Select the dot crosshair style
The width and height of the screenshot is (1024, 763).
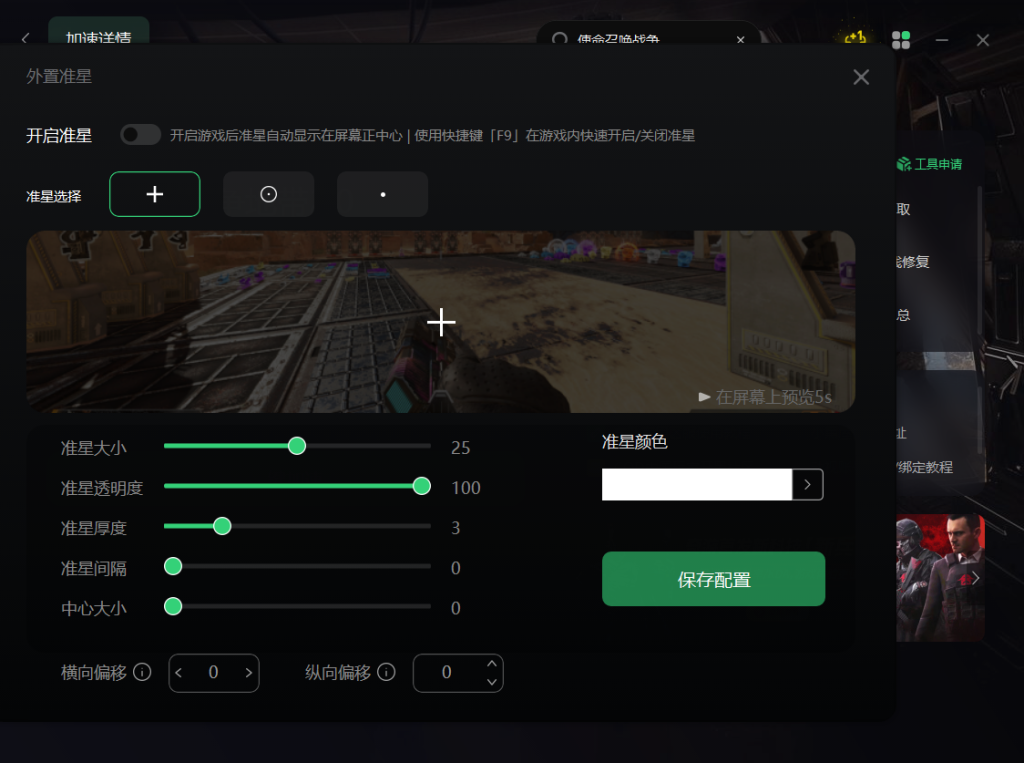[383, 194]
